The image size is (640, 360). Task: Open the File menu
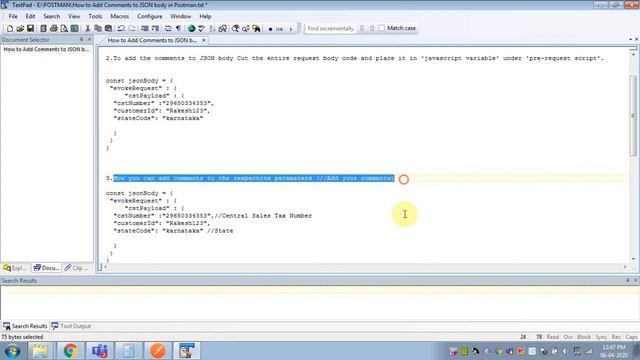(13, 16)
